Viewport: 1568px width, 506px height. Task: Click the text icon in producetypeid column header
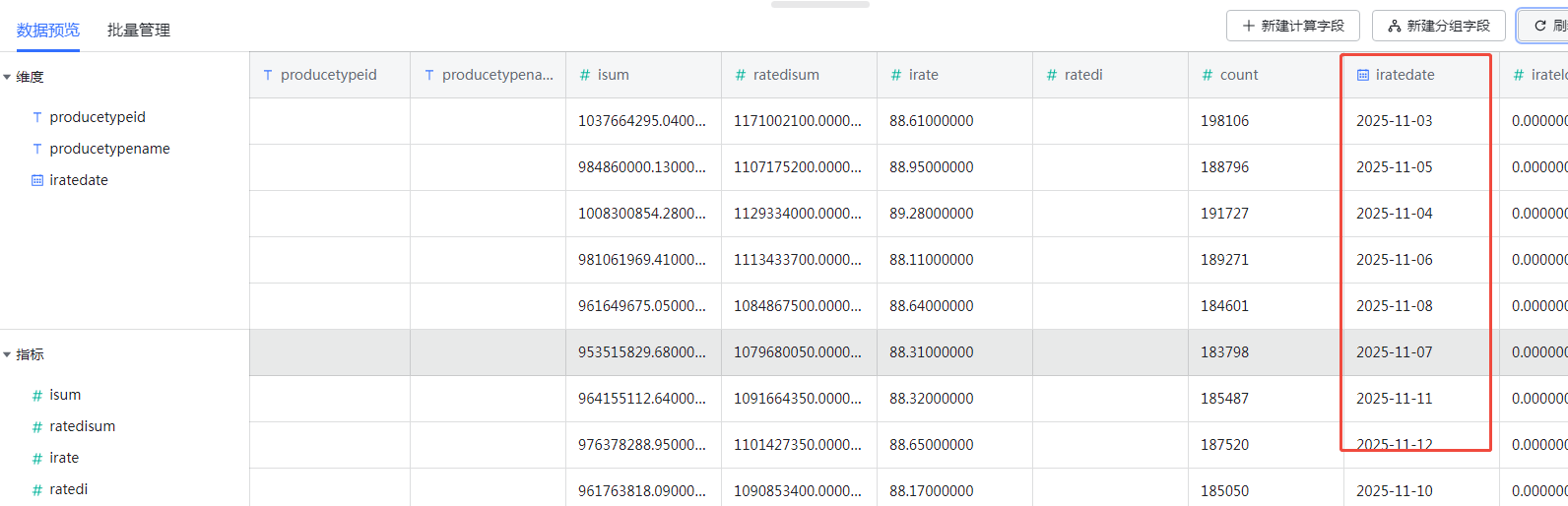tap(268, 75)
